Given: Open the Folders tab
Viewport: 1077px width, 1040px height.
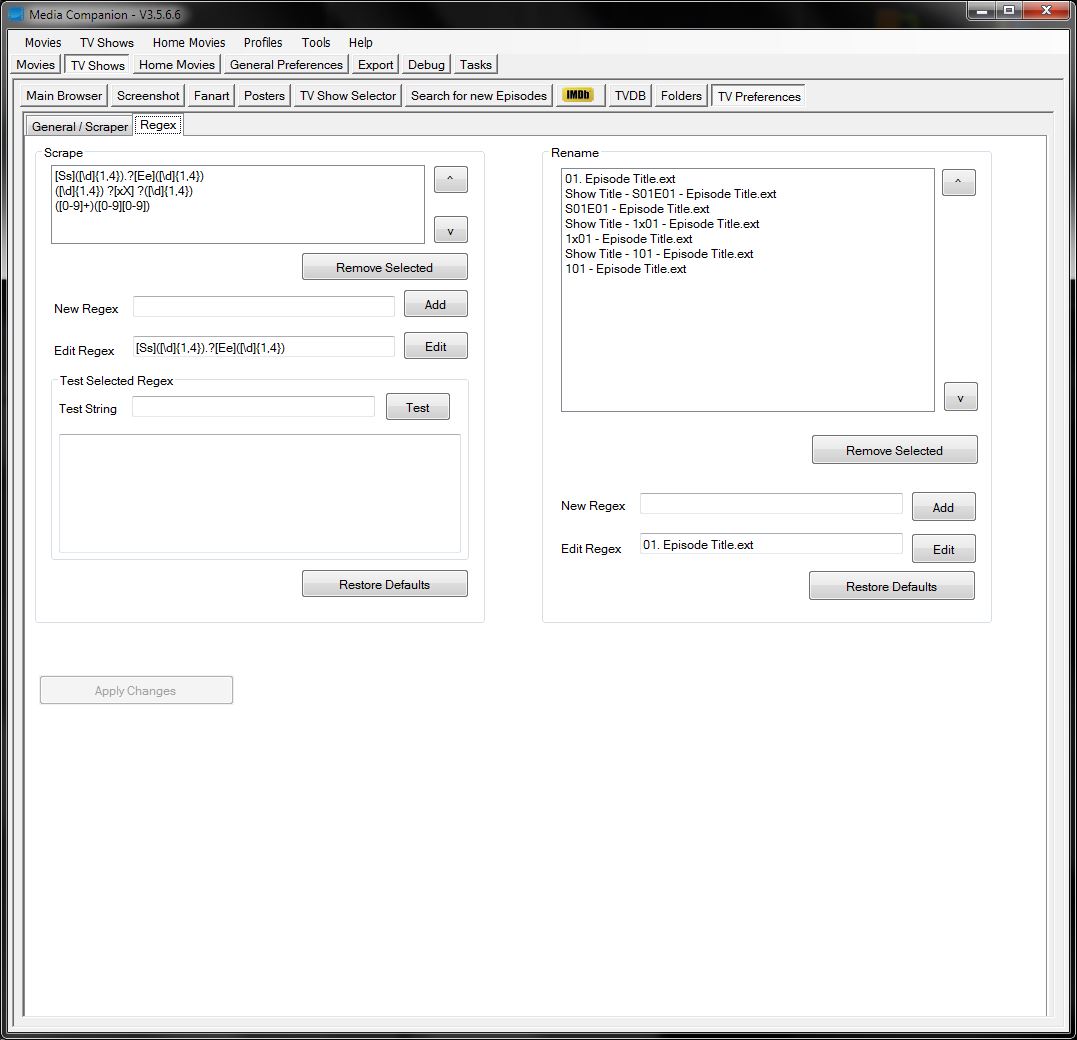Looking at the screenshot, I should coord(681,95).
